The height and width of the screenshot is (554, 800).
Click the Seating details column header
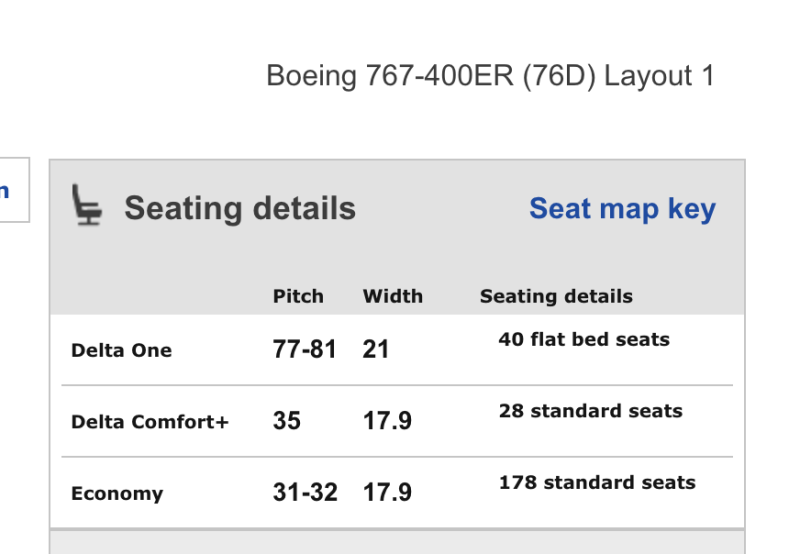coord(556,296)
